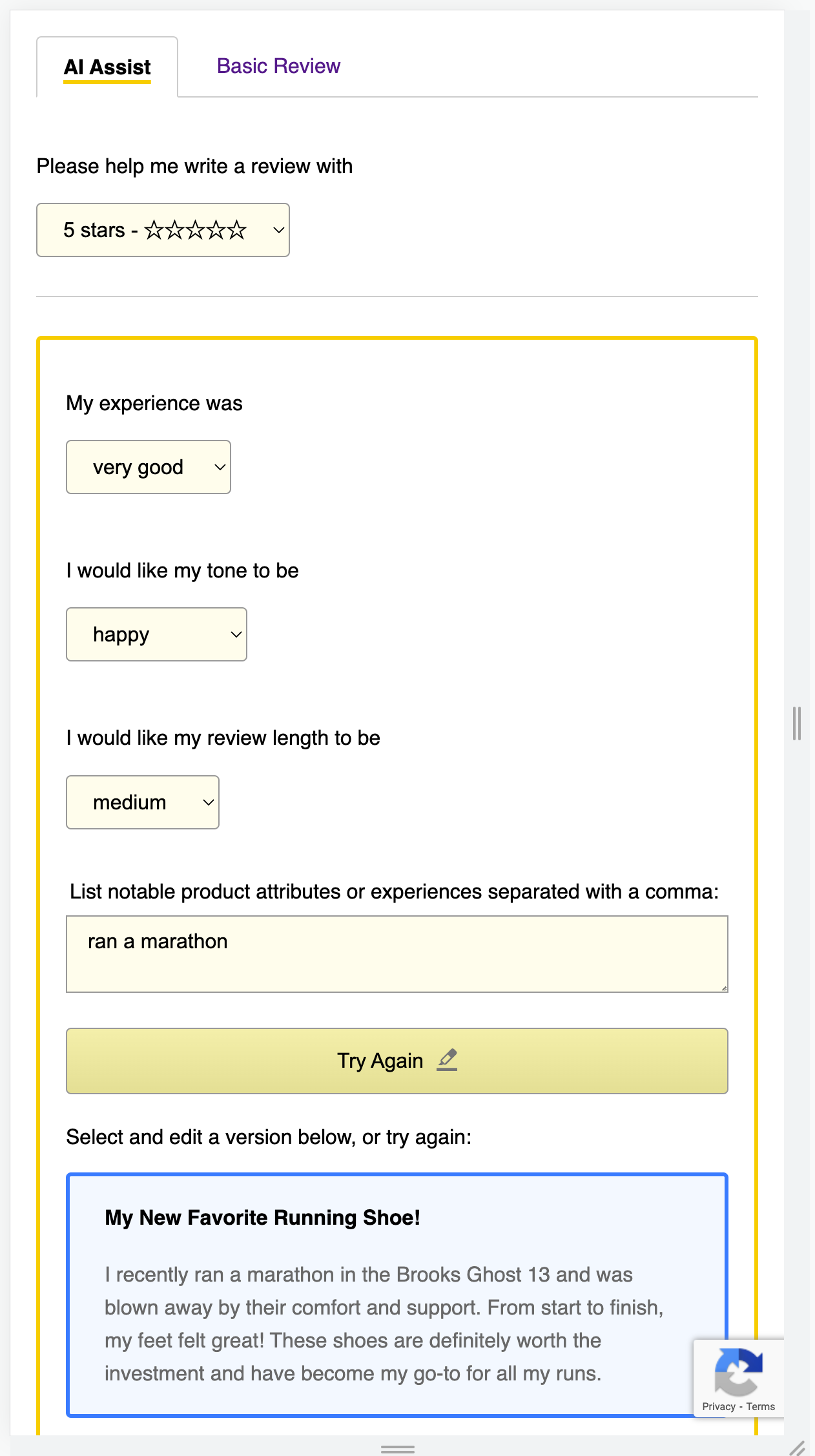This screenshot has height=1456, width=815.
Task: Open the reCAPTCHA Terms link
Action: [x=761, y=1406]
